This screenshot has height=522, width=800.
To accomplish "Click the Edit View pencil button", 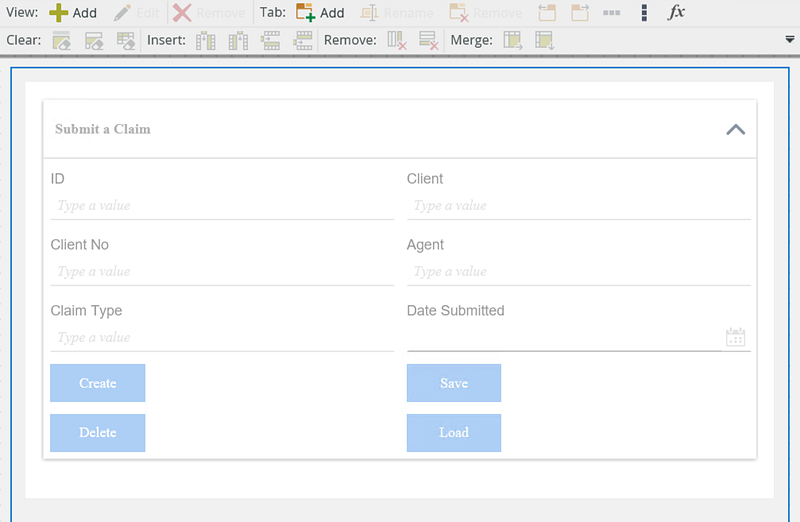I will (136, 13).
